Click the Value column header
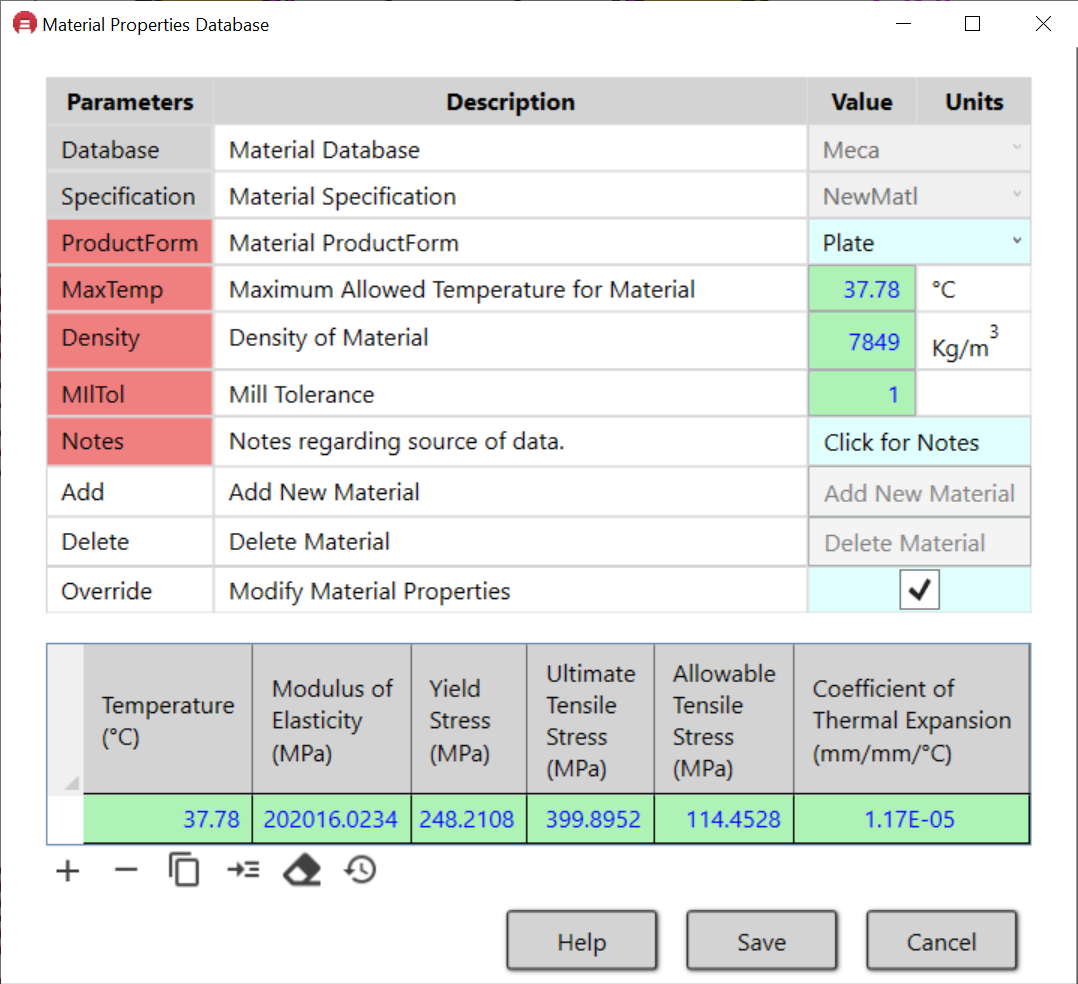 tap(862, 102)
